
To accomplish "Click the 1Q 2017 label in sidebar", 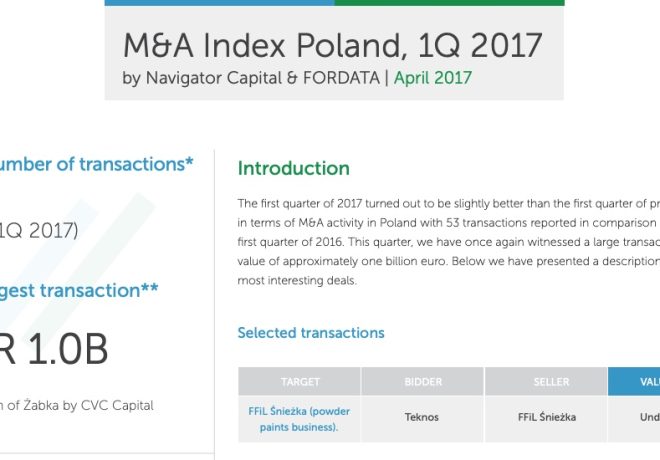I will click(39, 231).
